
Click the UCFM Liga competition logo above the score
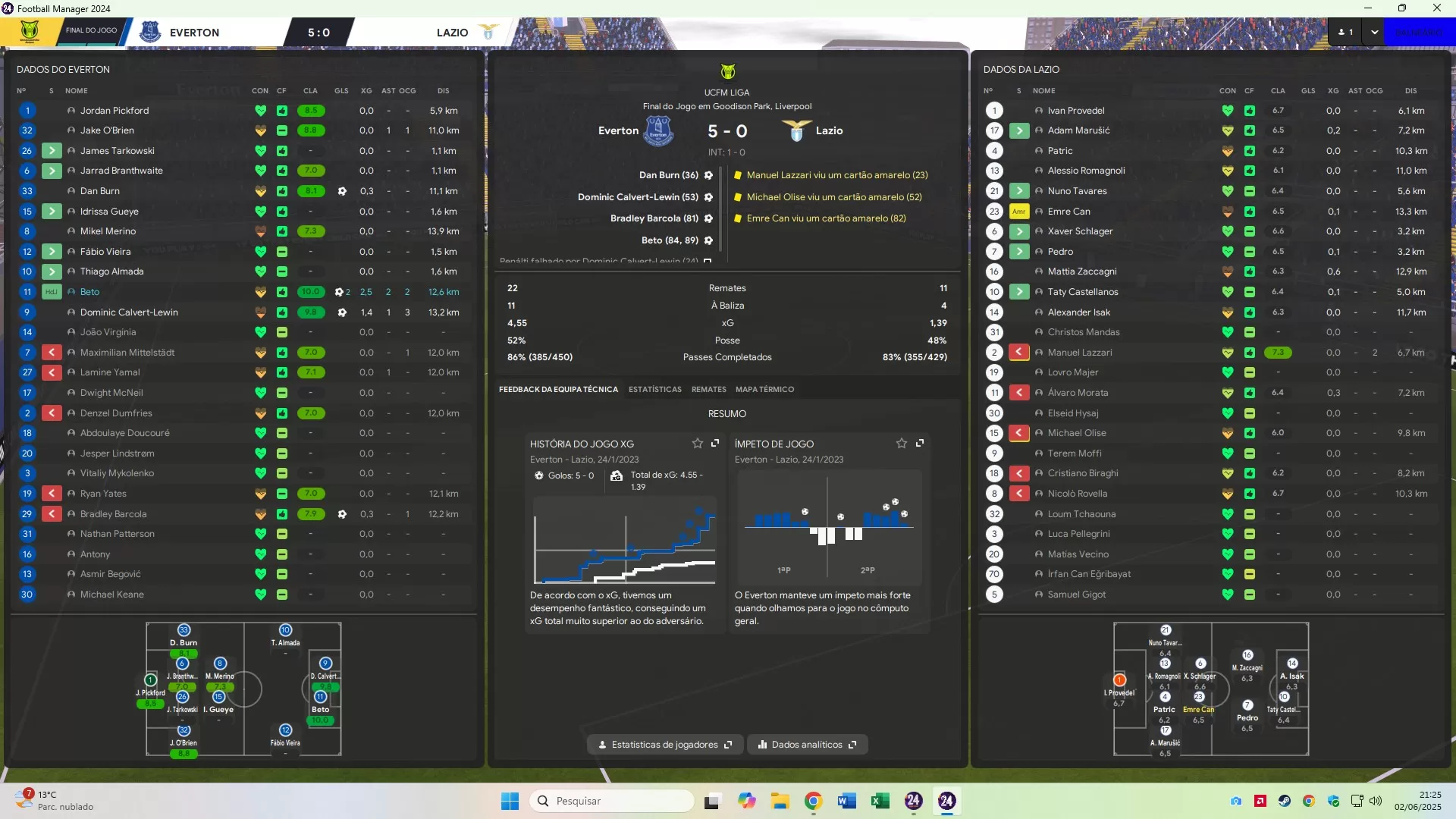click(x=727, y=72)
